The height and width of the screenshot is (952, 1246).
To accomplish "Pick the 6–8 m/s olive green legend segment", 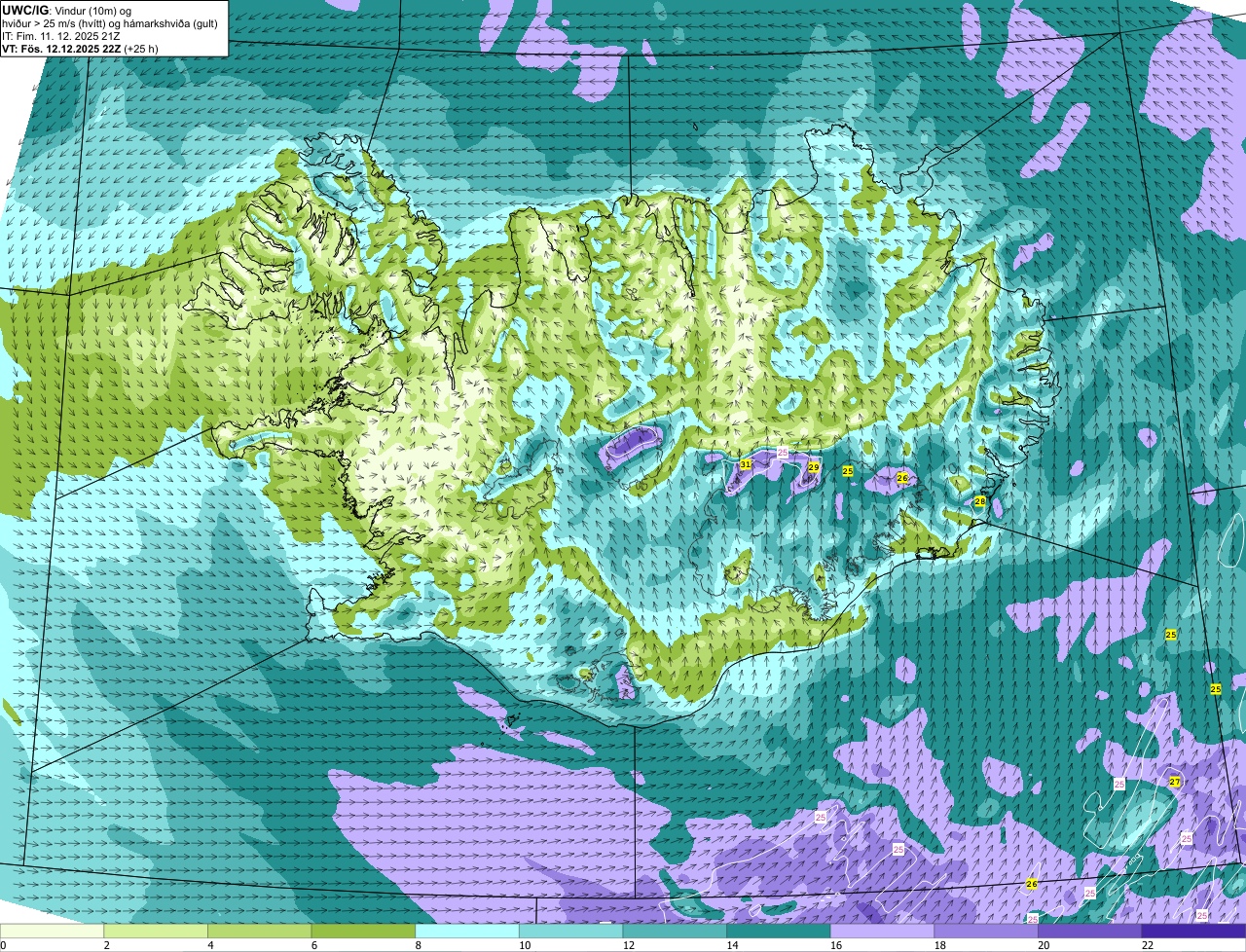I will coord(364,931).
